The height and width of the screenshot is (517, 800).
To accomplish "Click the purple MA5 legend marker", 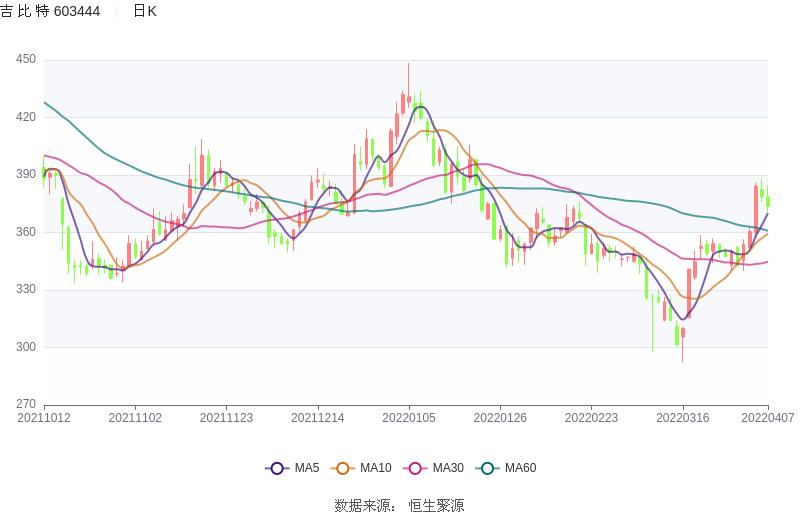I will pos(277,468).
